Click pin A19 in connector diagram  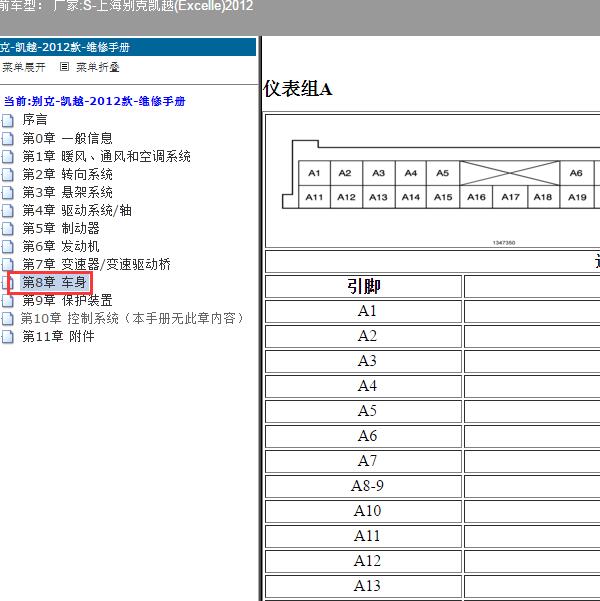pos(577,197)
